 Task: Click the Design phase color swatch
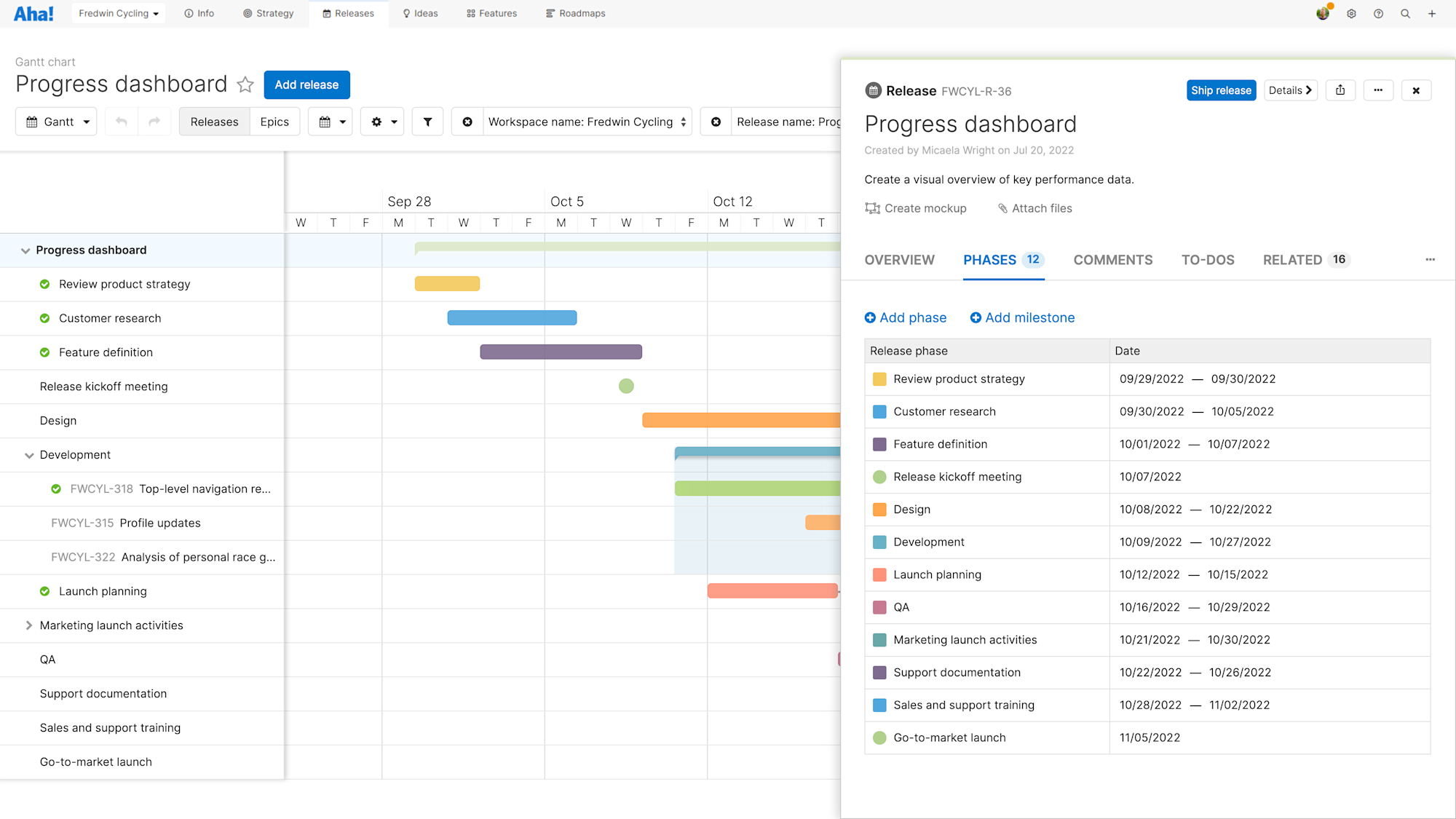coord(878,510)
